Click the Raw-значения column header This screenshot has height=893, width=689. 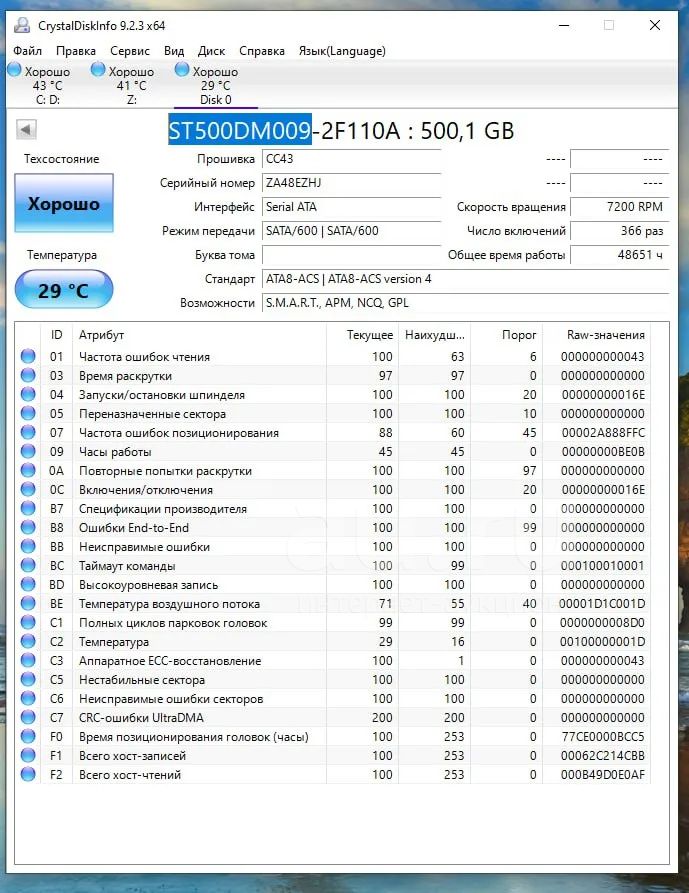[x=597, y=335]
